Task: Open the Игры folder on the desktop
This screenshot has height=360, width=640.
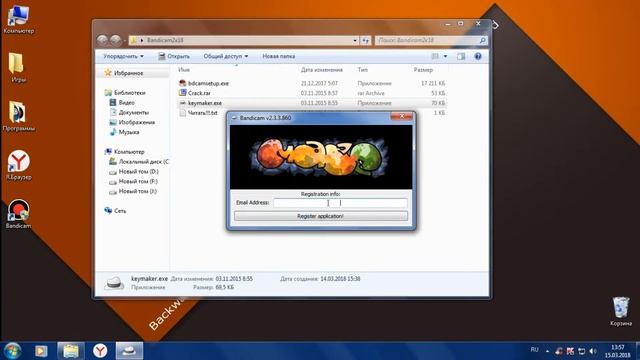Action: tap(18, 68)
